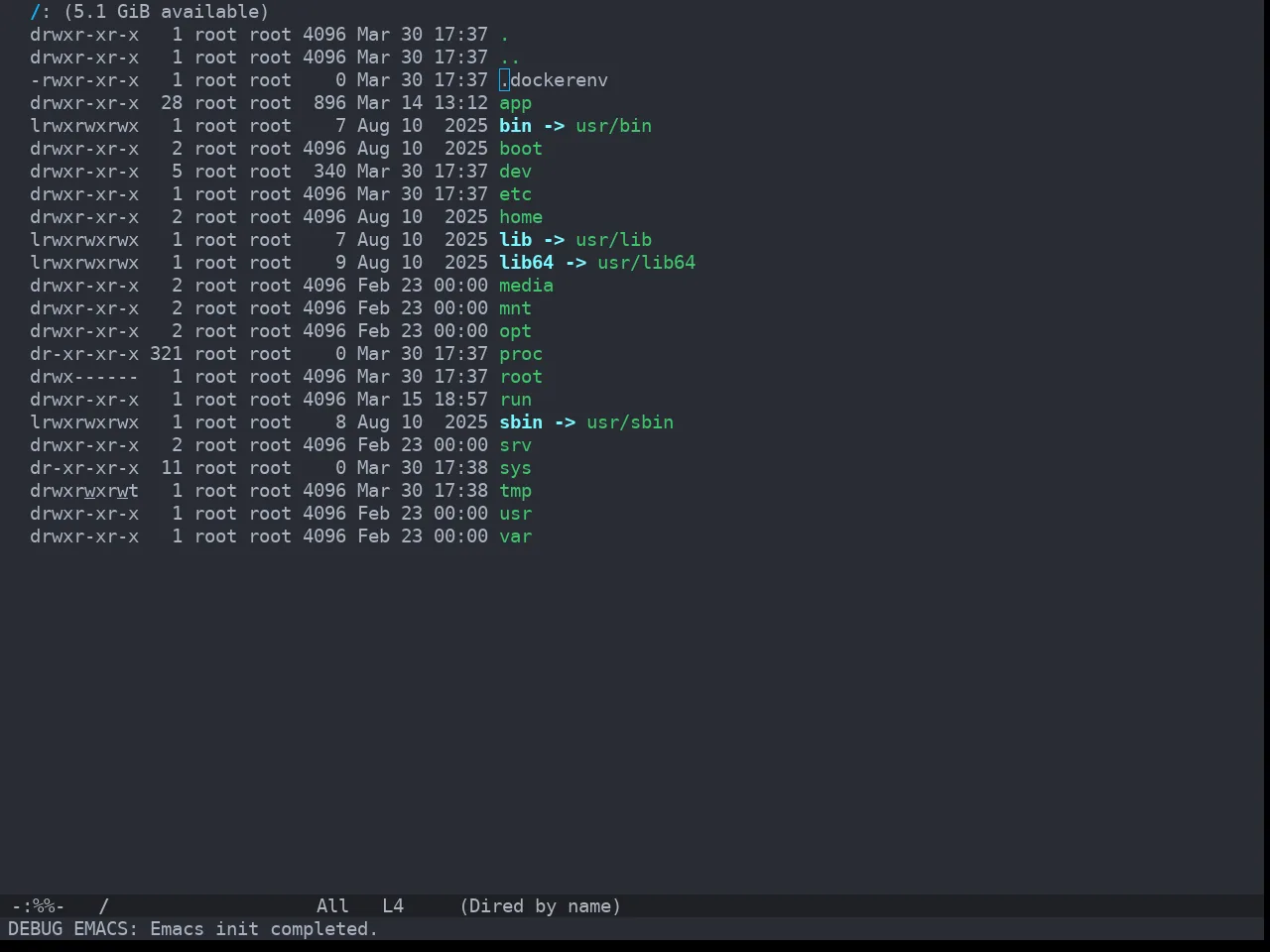Click the proc directory name
The image size is (1270, 952).
pos(521,354)
